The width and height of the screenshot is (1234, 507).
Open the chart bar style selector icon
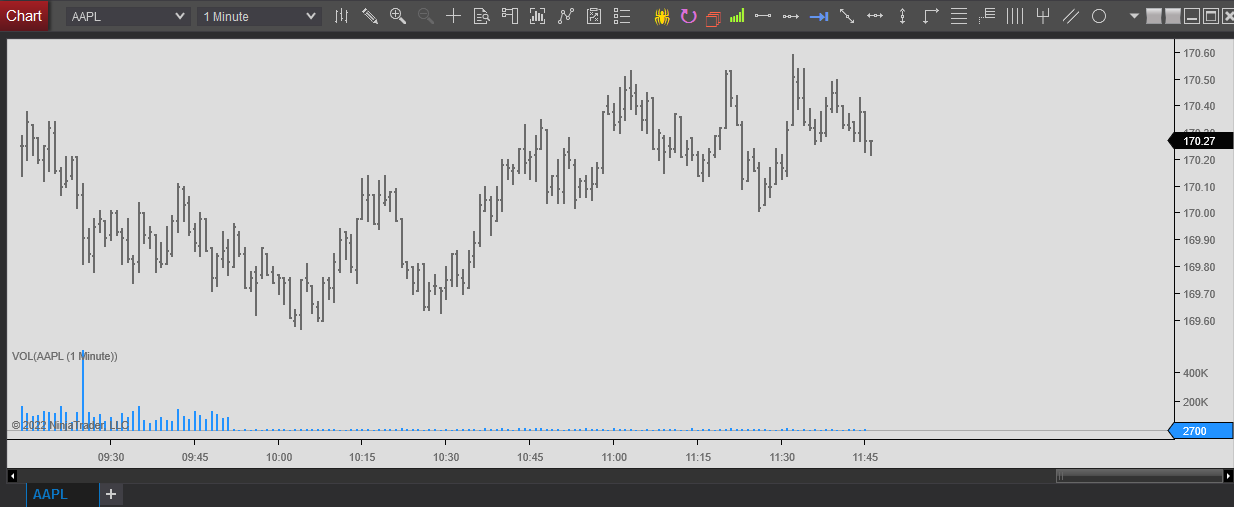(342, 16)
